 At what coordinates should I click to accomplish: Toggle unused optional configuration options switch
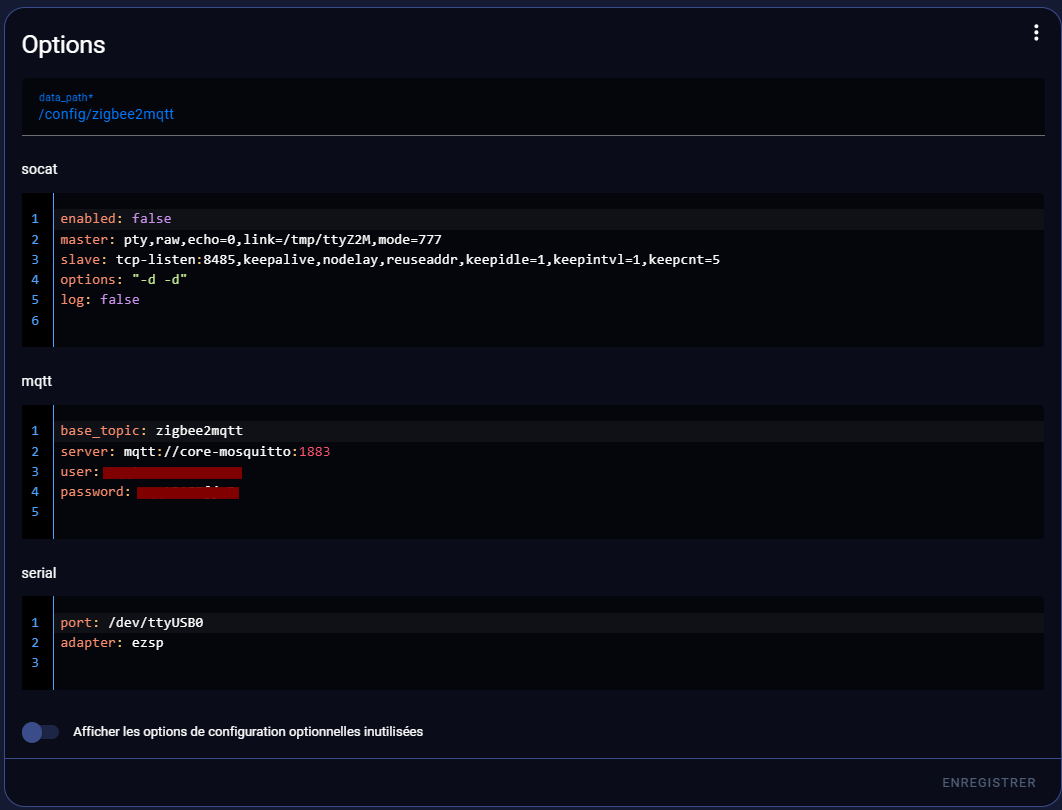tap(41, 732)
